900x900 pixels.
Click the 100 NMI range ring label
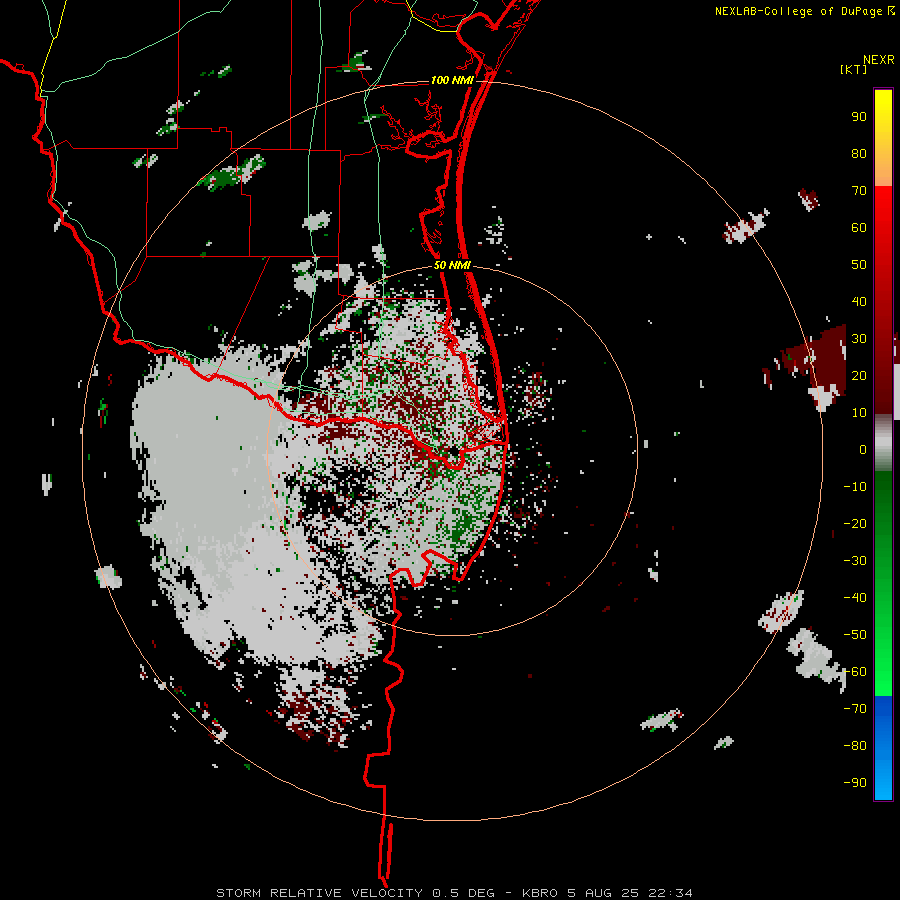coord(452,80)
